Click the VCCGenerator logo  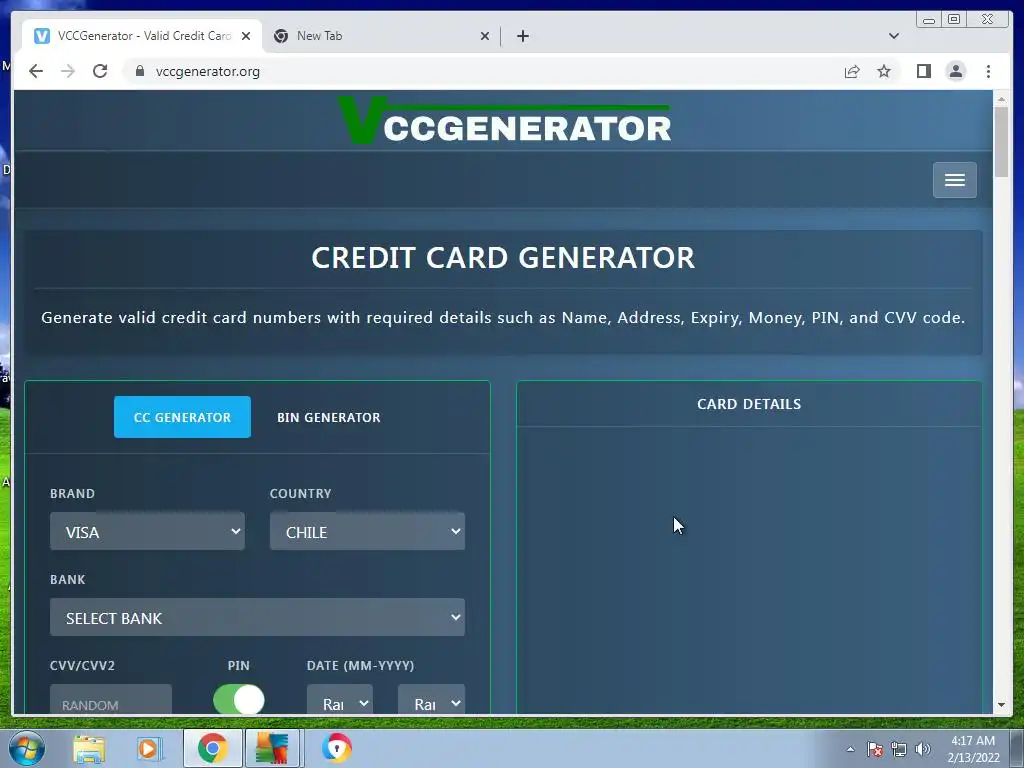504,120
